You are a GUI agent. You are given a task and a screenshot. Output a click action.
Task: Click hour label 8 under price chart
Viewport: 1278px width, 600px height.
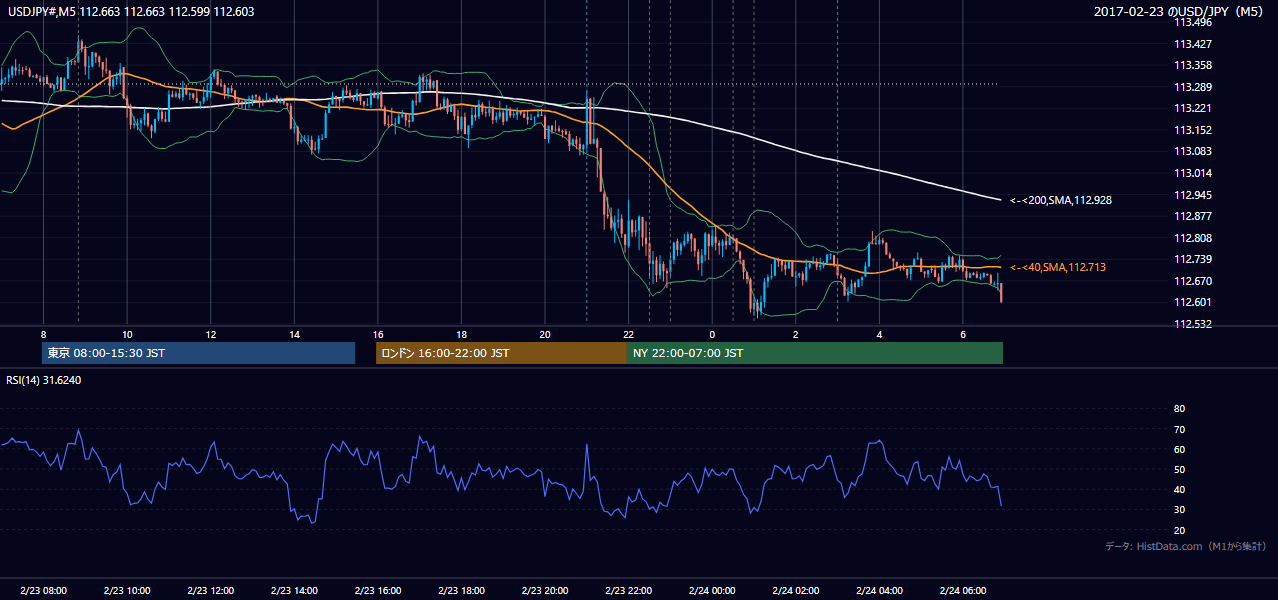coord(43,334)
